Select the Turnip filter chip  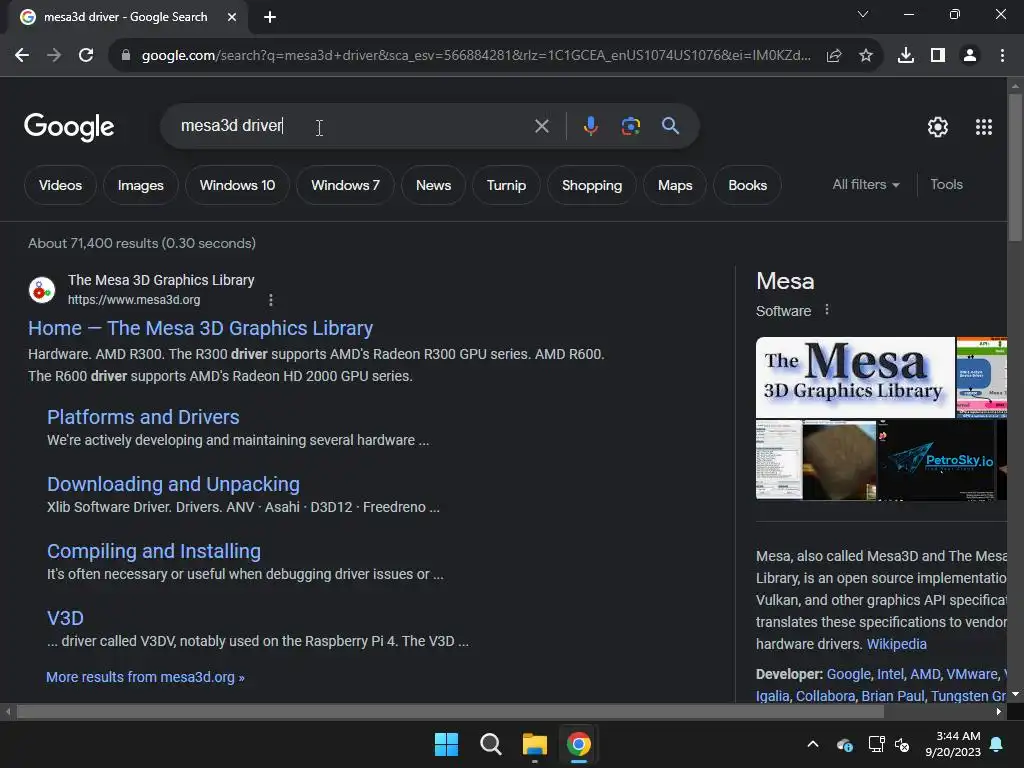[x=506, y=185]
